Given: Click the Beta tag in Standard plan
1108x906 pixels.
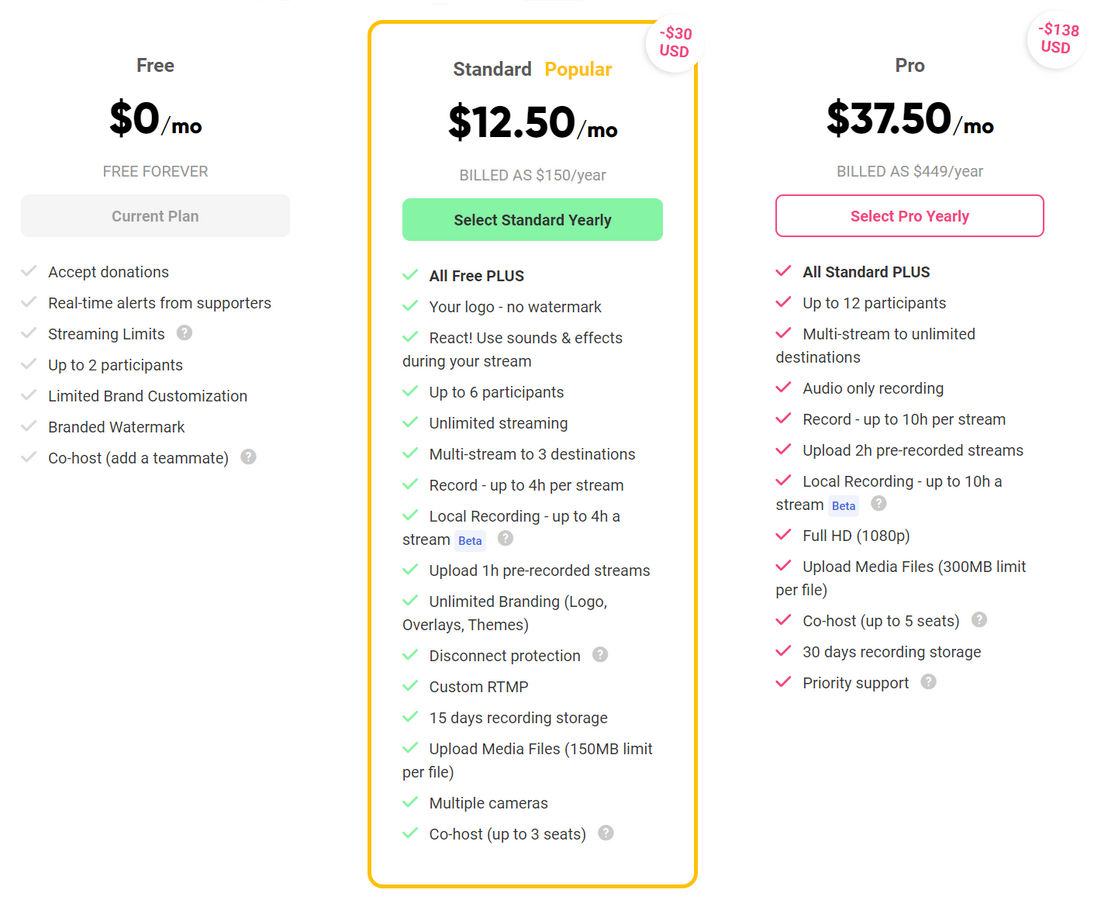Looking at the screenshot, I should (470, 541).
